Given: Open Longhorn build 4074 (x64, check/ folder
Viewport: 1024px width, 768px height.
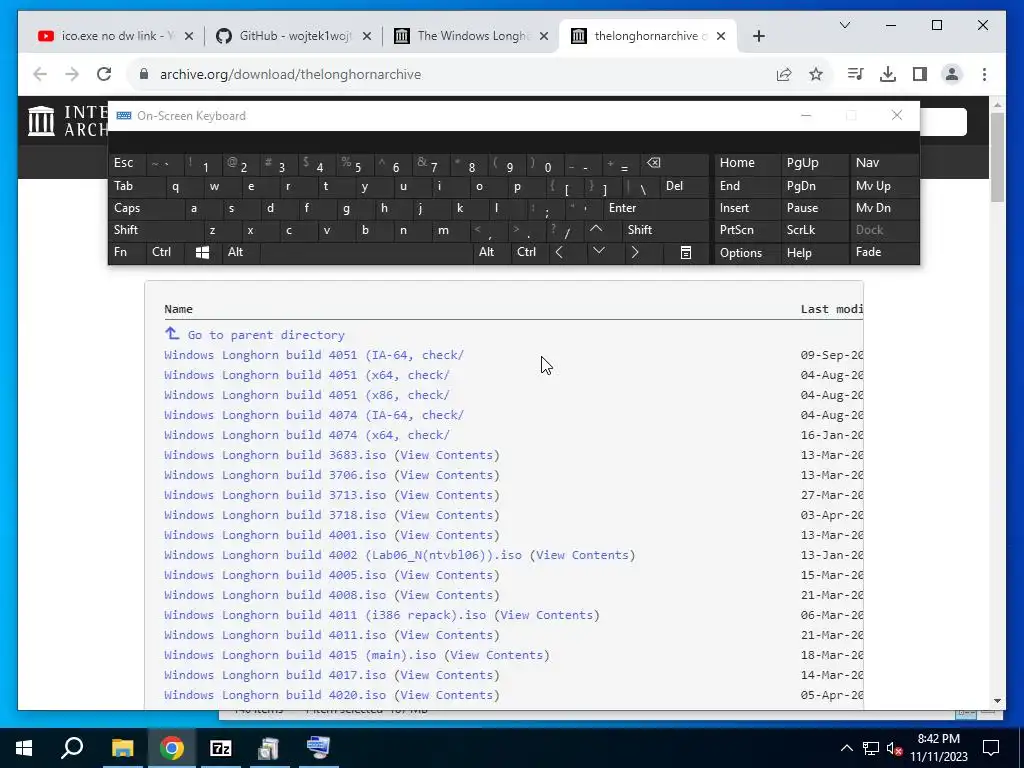Looking at the screenshot, I should 306,435.
